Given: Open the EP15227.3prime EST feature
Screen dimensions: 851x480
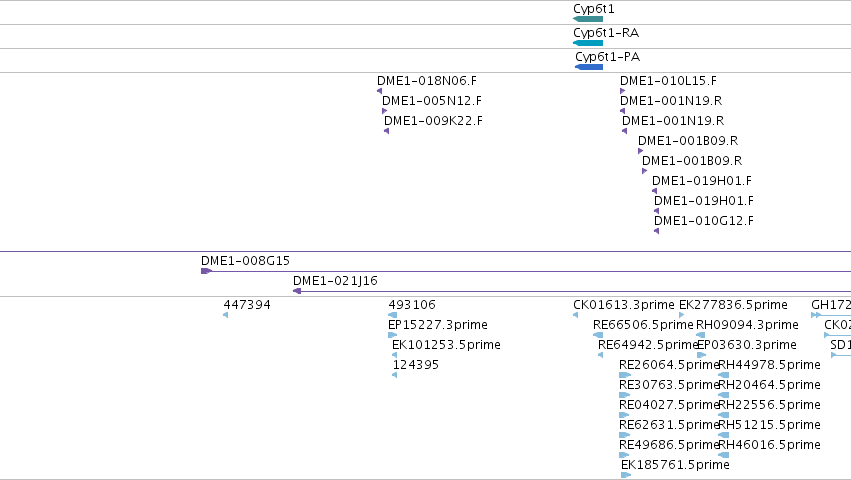Looking at the screenshot, I should (393, 335).
